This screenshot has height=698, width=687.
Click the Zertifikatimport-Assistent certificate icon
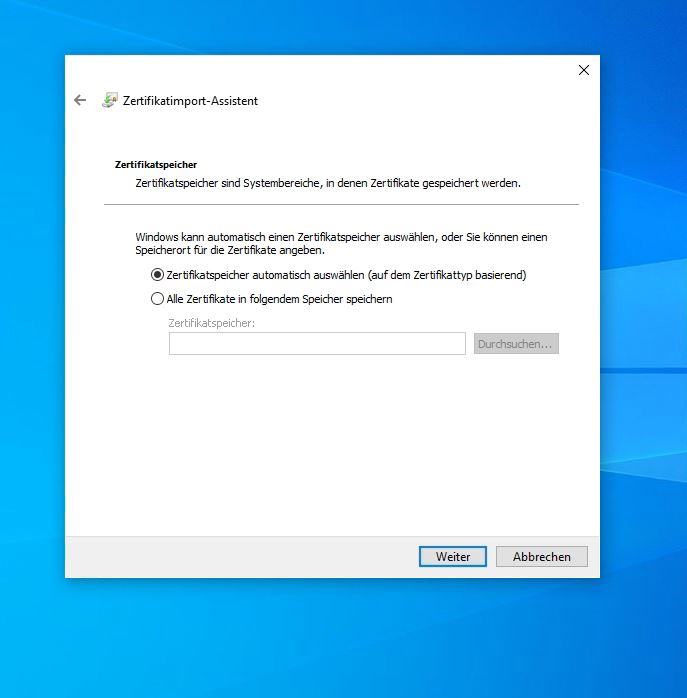point(110,101)
